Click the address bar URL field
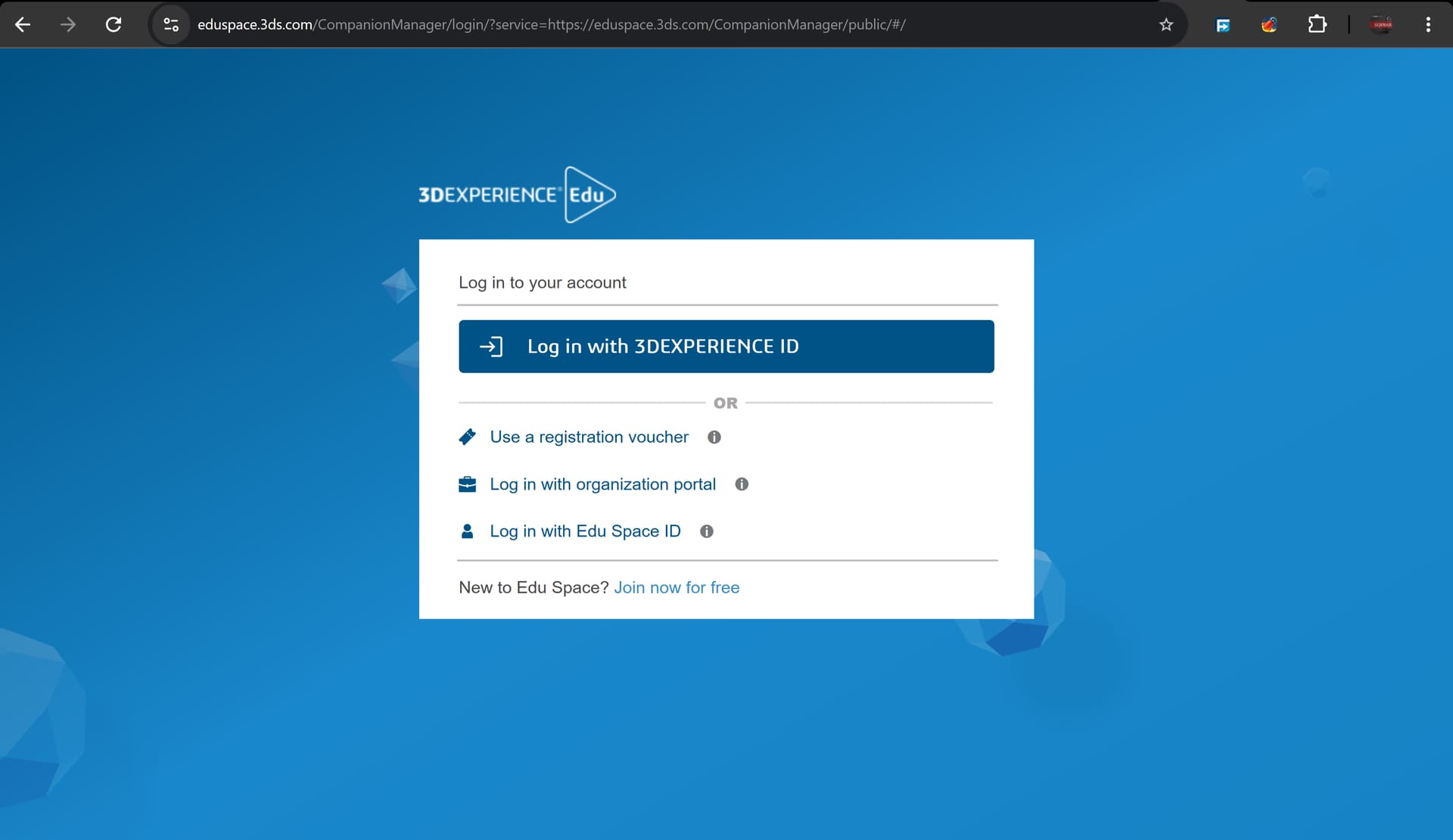1453x840 pixels. pyautogui.click(x=551, y=24)
